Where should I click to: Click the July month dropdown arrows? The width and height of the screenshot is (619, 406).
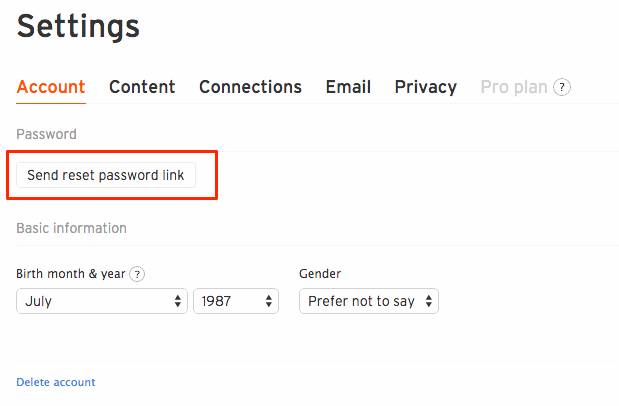click(x=178, y=301)
